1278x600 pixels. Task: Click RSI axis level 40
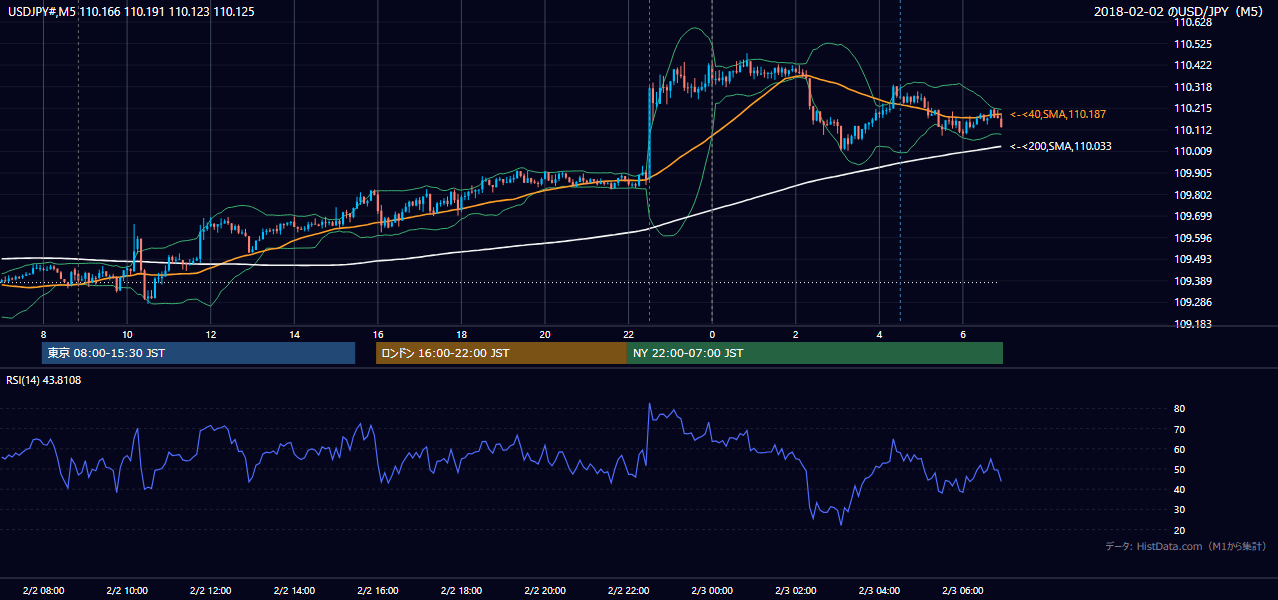click(x=1180, y=489)
